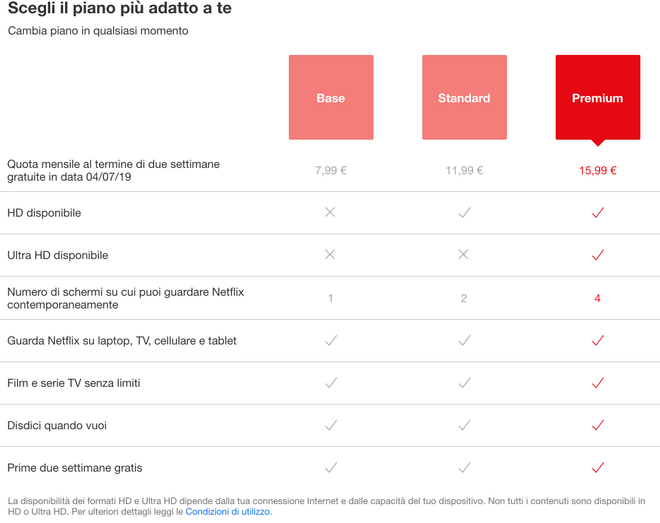Viewport: 660px width, 523px height.
Task: Click Standard checkmark for Film e serie TV
Action: click(464, 383)
